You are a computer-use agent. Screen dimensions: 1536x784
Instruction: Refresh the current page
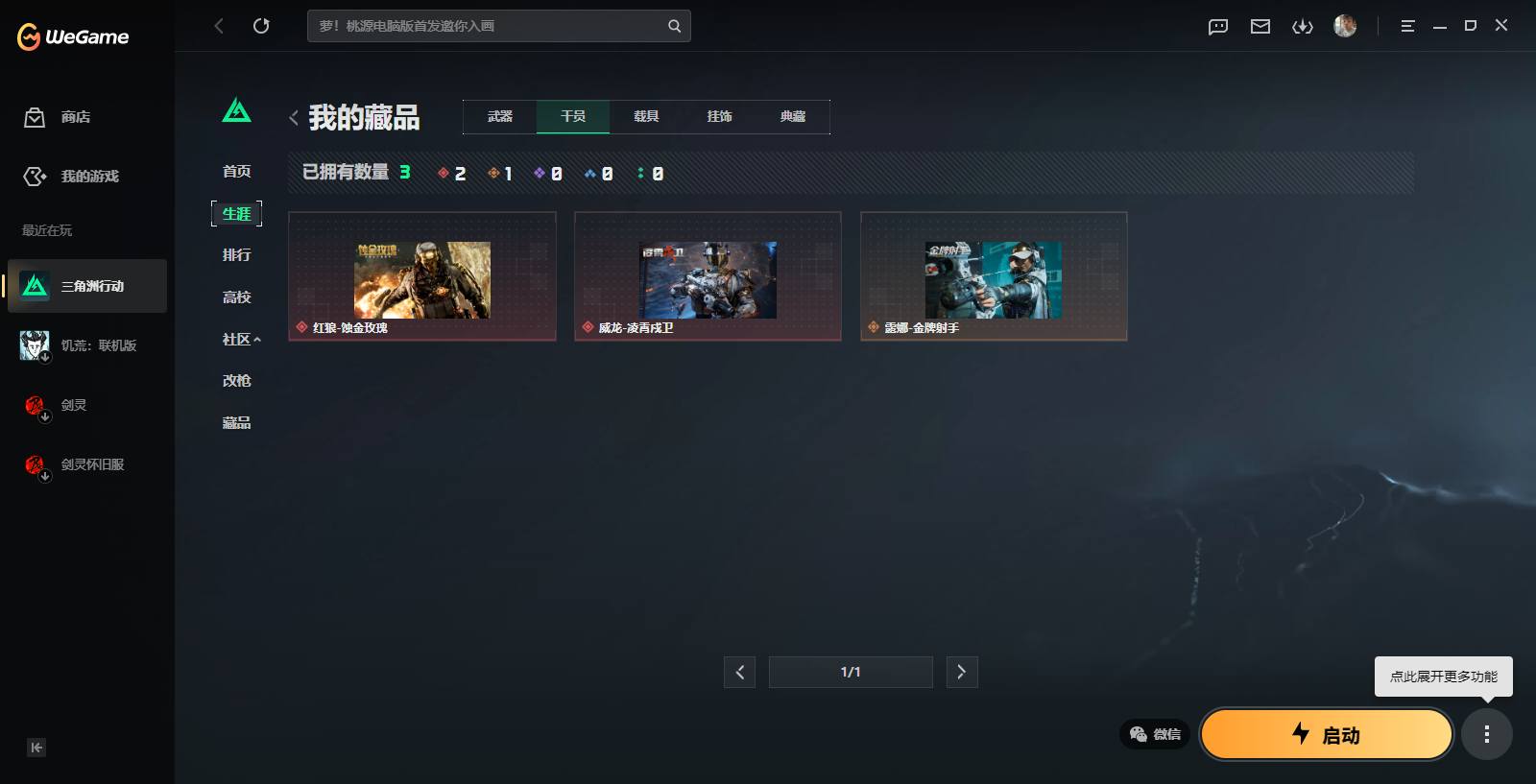(x=261, y=26)
